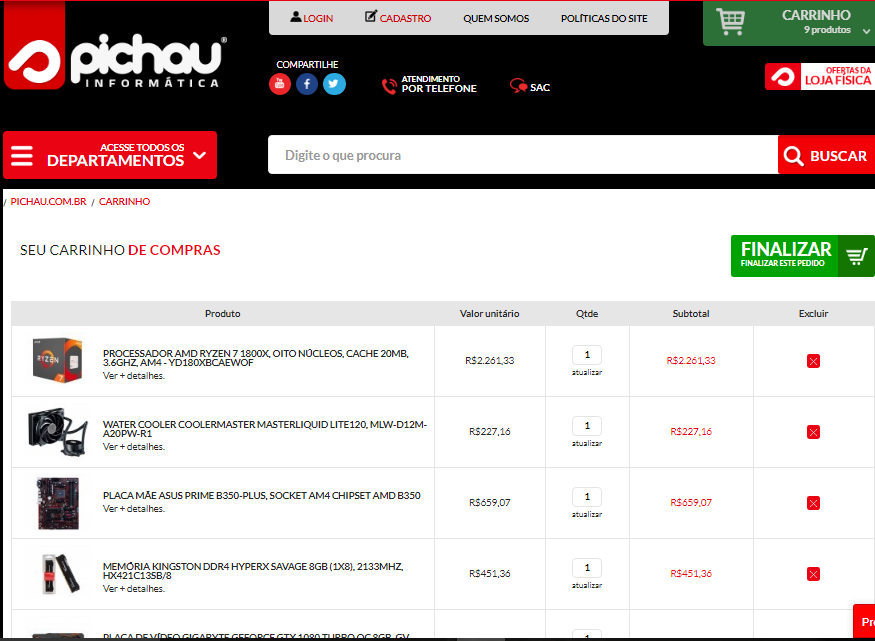Open the Facebook share icon
The image size is (875, 641).
tap(307, 84)
